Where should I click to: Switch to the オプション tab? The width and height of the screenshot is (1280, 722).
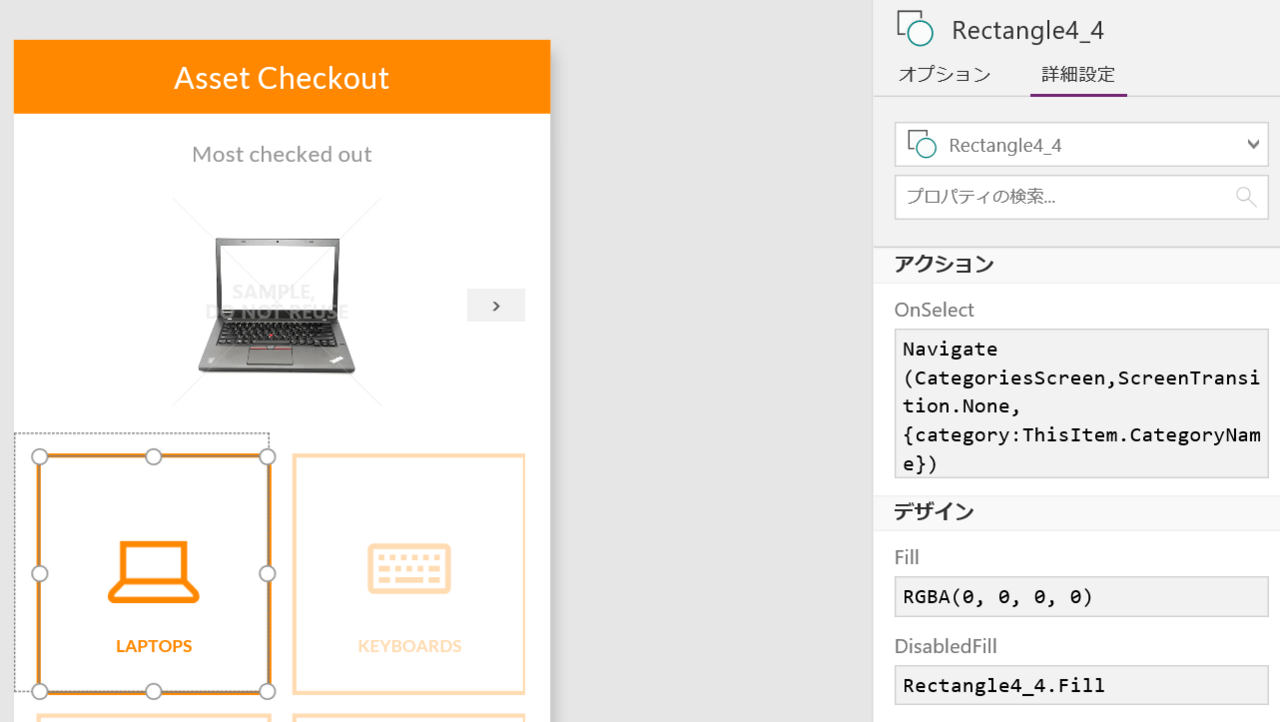coord(944,74)
